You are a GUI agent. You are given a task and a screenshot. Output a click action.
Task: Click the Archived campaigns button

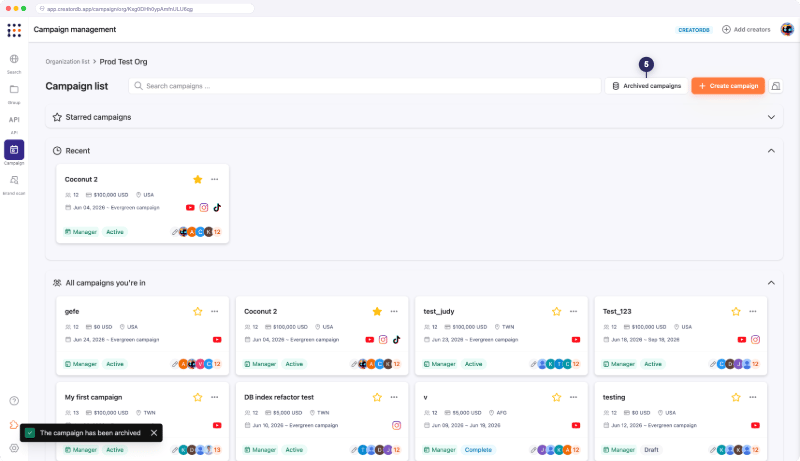coord(646,86)
